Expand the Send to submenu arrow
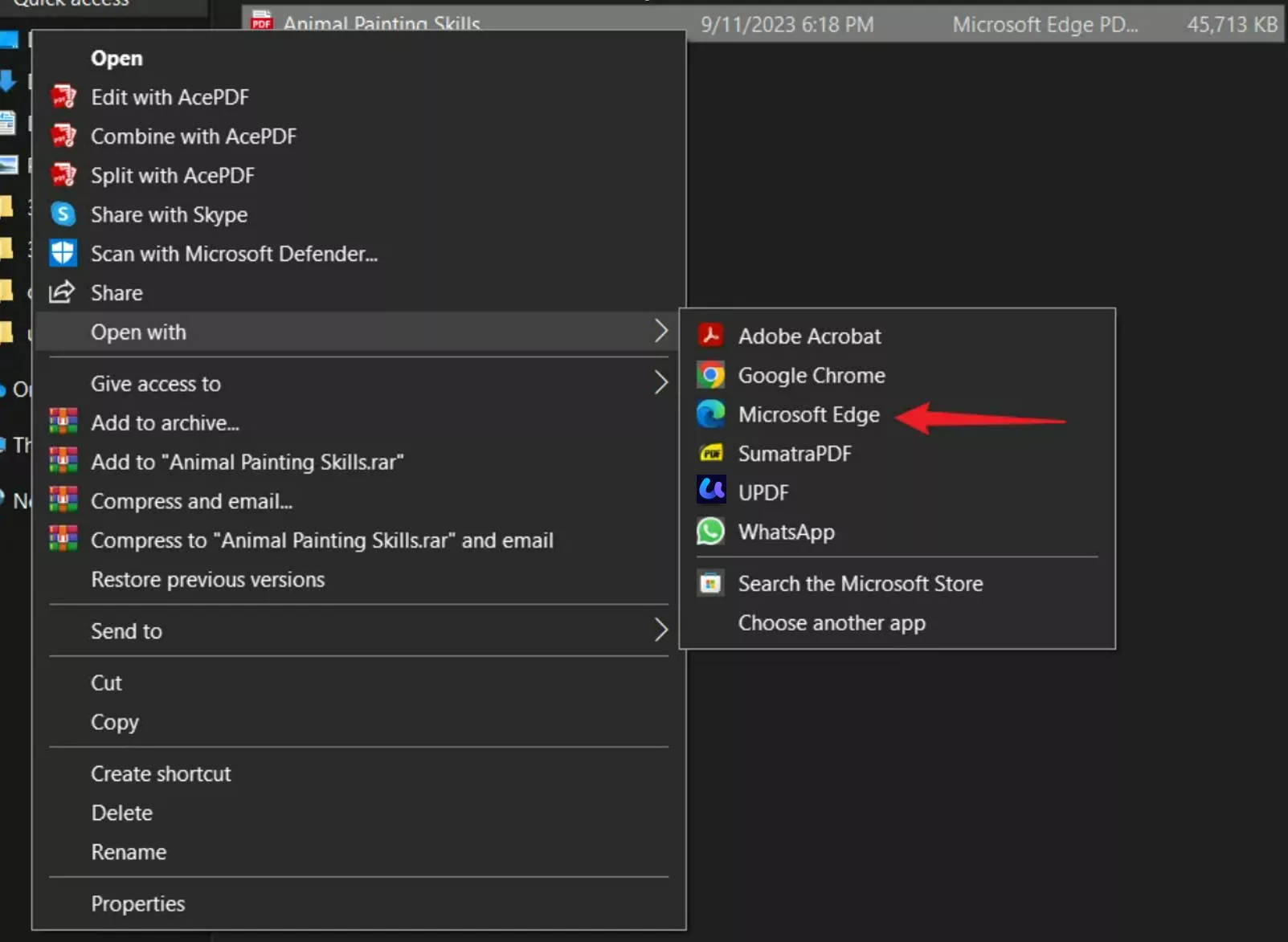1288x942 pixels. (660, 630)
